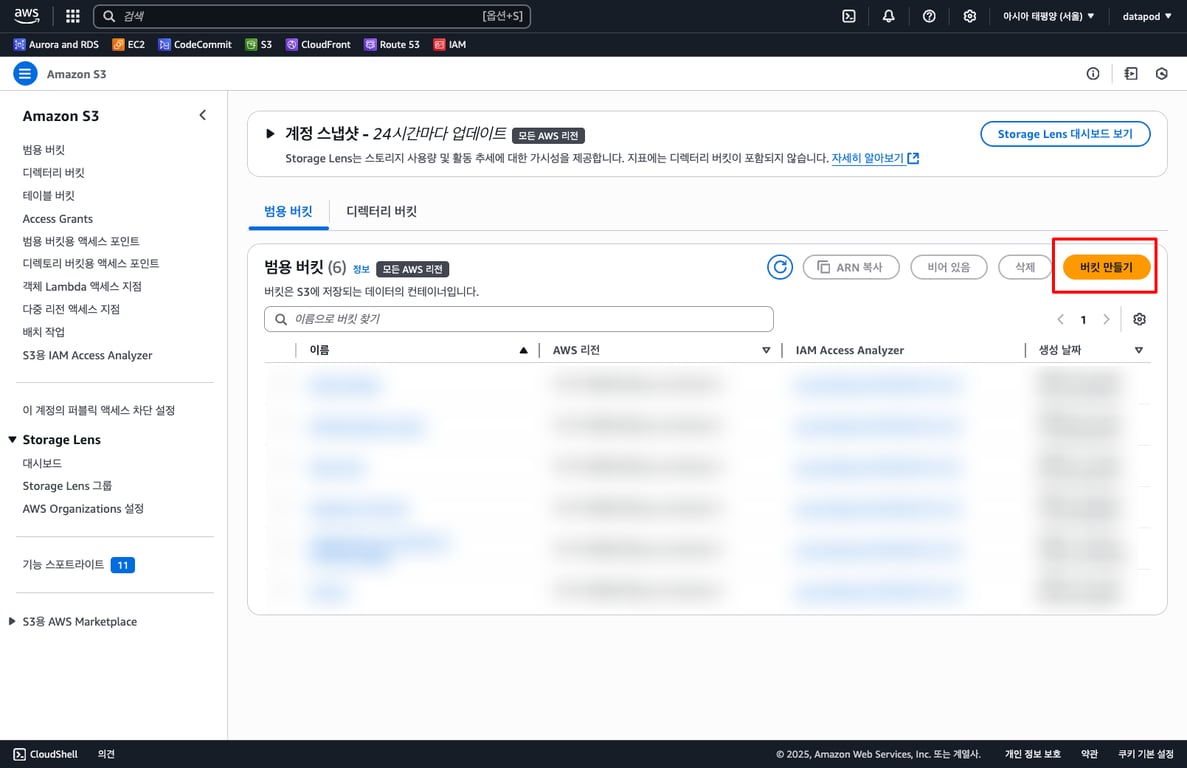
Task: Click 버킷 만들기 button
Action: pyautogui.click(x=1106, y=267)
